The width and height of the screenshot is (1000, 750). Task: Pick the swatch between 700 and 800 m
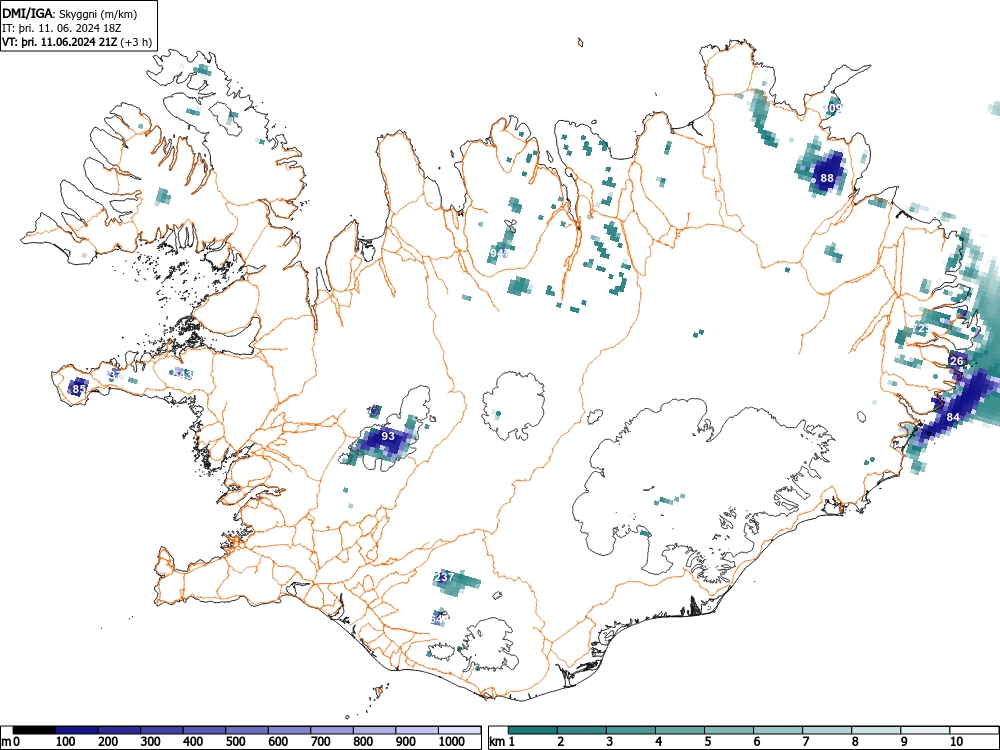[x=332, y=730]
